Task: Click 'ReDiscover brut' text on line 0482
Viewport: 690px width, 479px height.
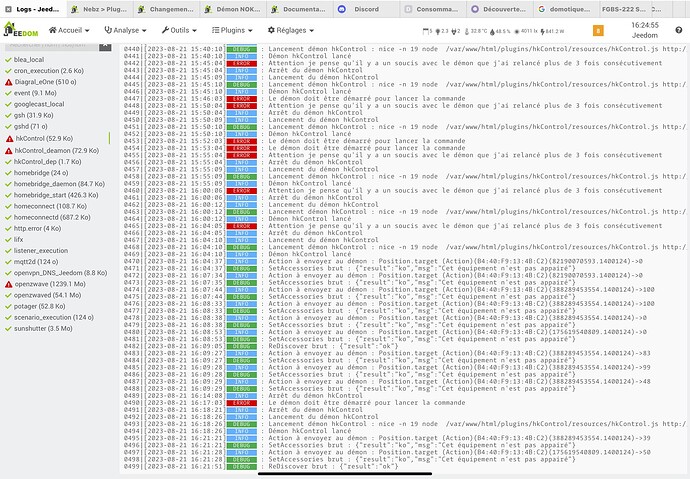Action: (298, 346)
